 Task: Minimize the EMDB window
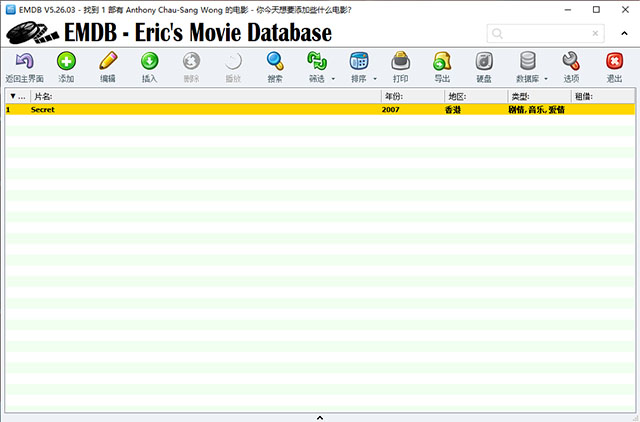pyautogui.click(x=568, y=9)
